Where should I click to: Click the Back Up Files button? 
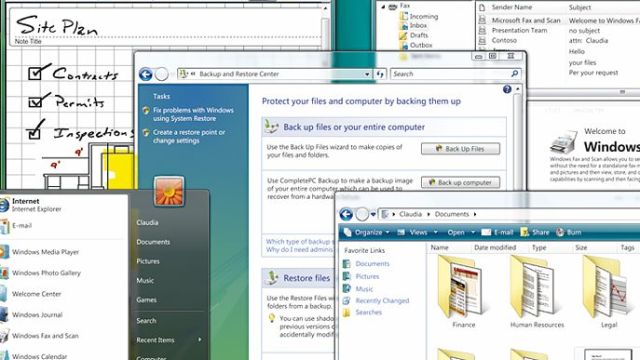click(460, 149)
